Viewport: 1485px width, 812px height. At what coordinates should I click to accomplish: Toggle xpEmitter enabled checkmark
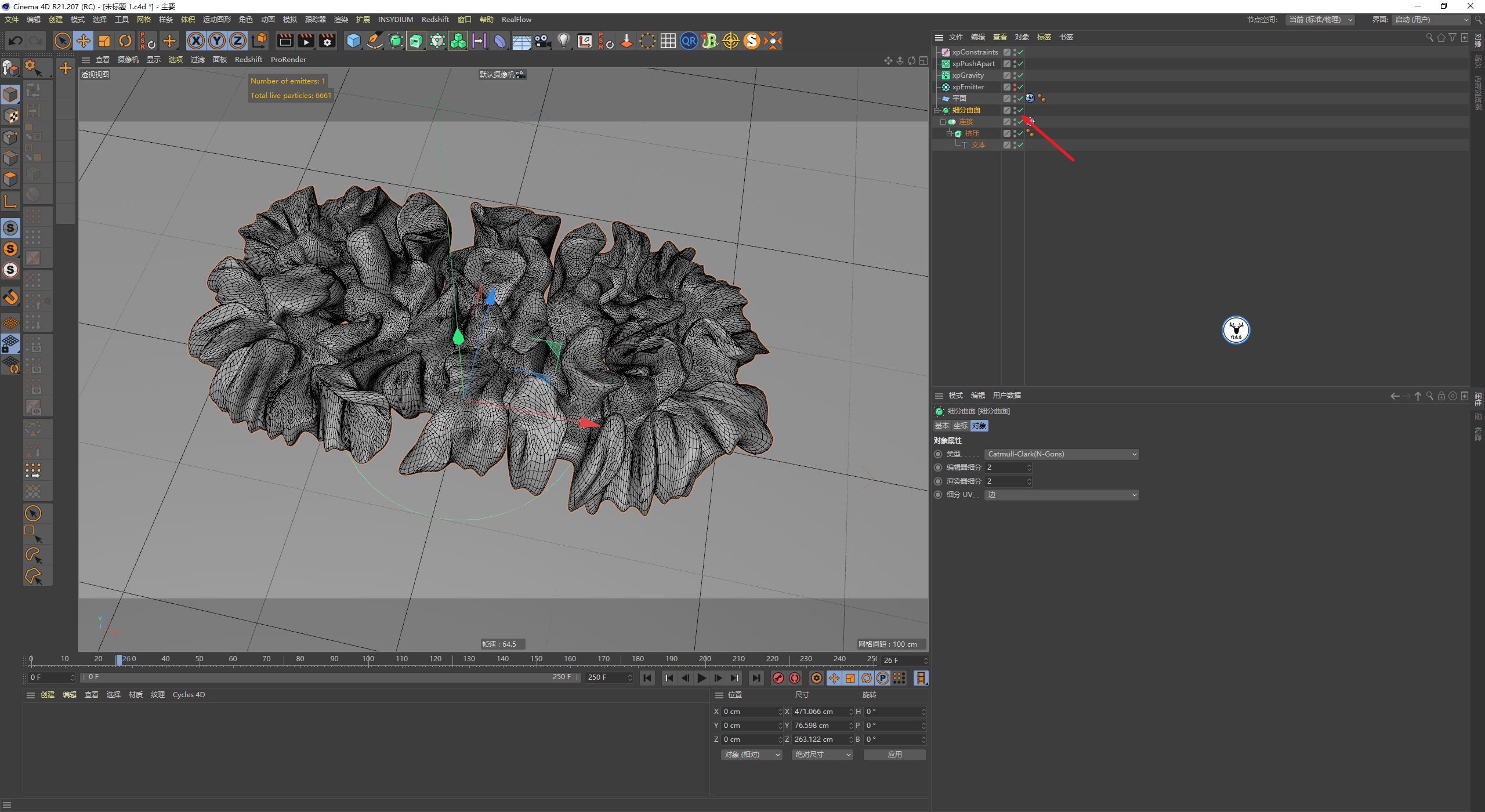coord(1020,87)
